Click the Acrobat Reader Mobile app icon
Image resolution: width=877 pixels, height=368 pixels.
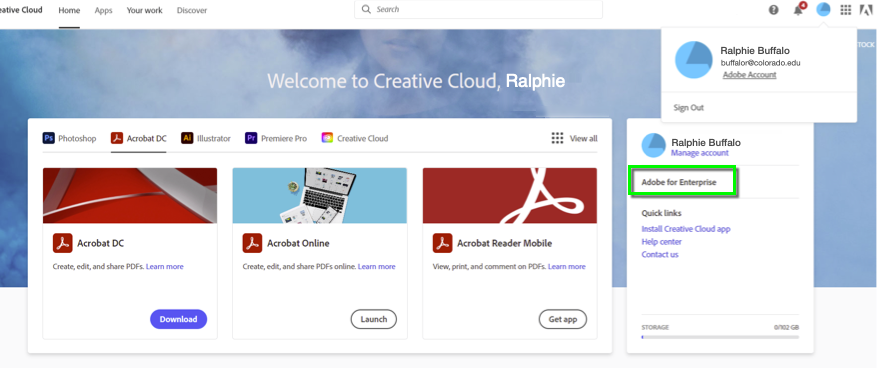click(442, 243)
